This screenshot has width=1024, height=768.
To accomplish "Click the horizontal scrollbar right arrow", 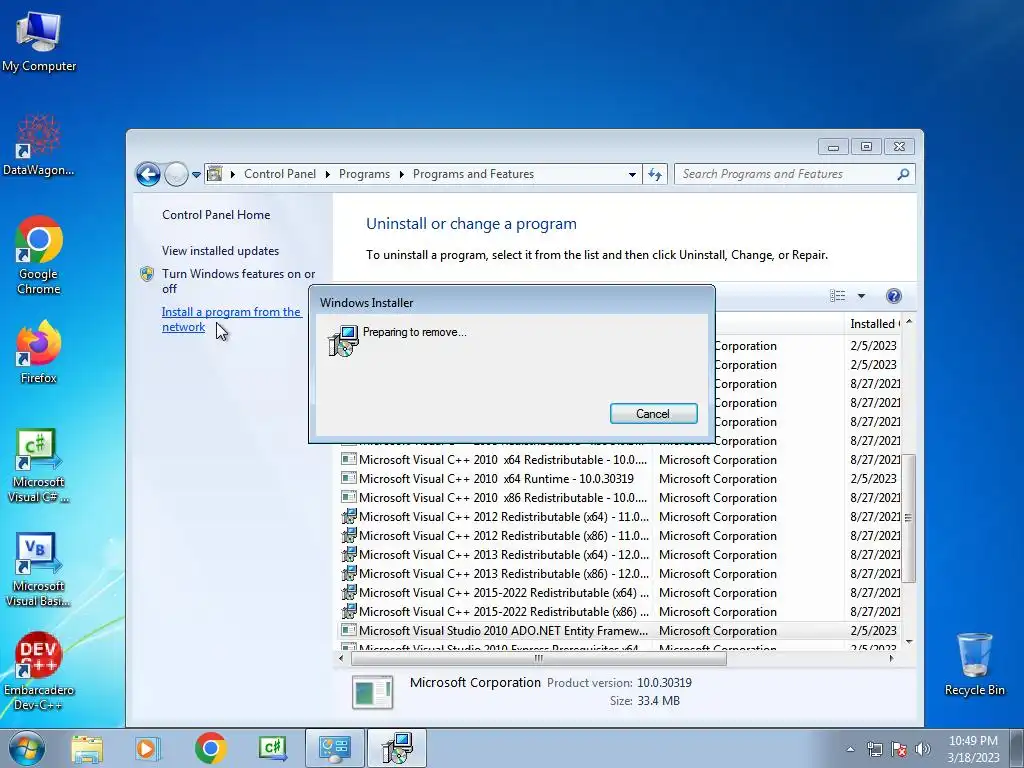I will [891, 658].
